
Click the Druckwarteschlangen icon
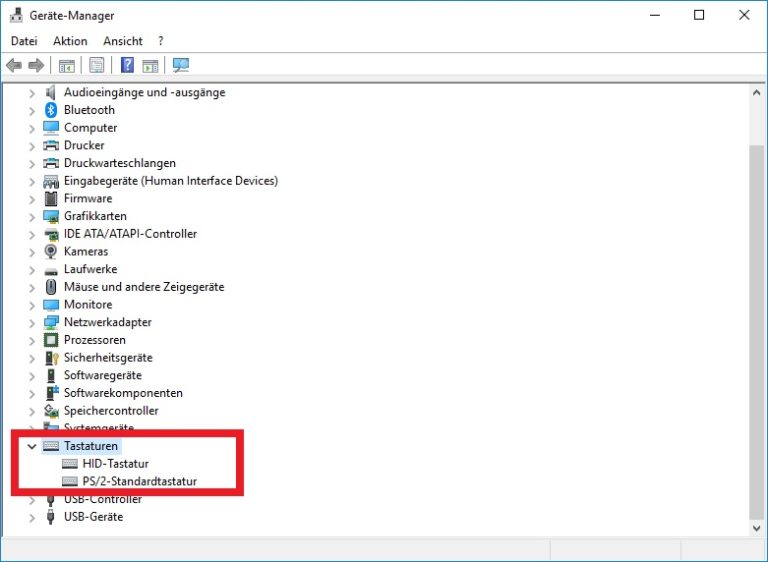pos(51,163)
